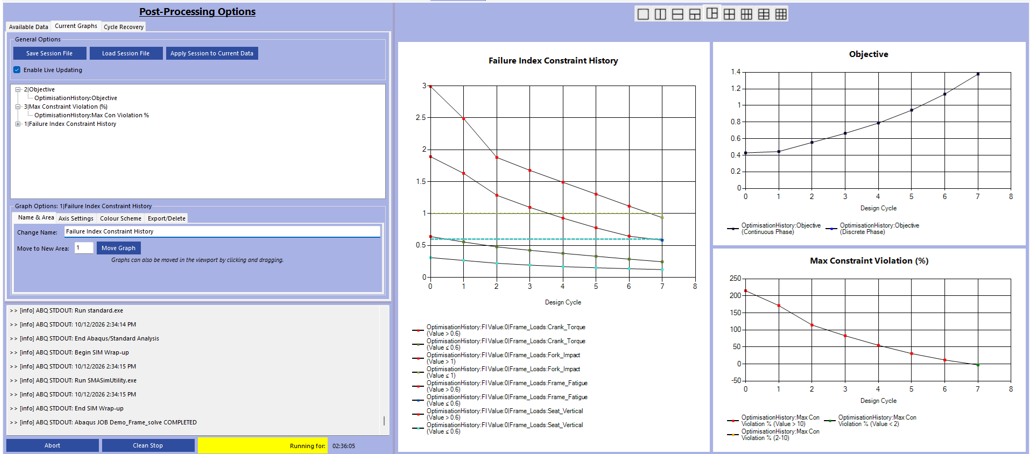Viewport: 1032px width, 455px height.
Task: Click the Load Session File button
Action: pos(126,53)
